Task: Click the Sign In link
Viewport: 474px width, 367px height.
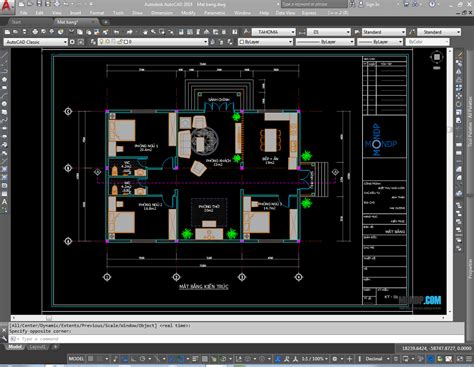Action: pos(373,4)
